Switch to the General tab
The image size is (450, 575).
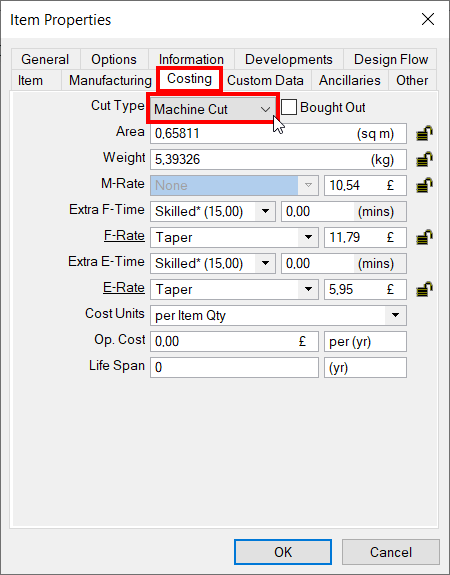(45, 59)
